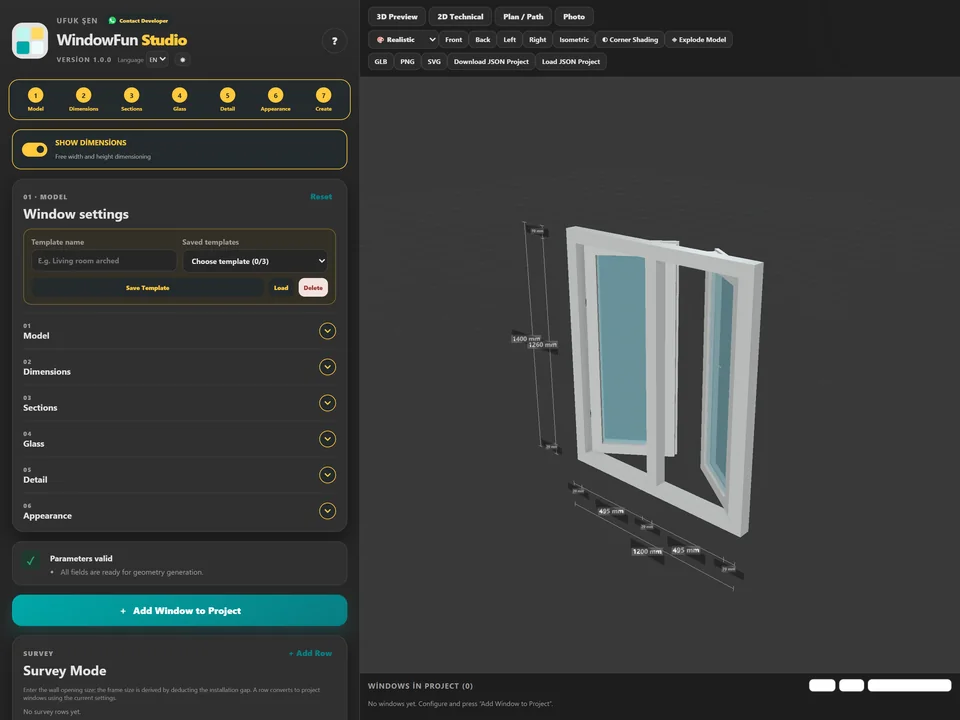
Task: Click Load JSON Project
Action: point(571,62)
